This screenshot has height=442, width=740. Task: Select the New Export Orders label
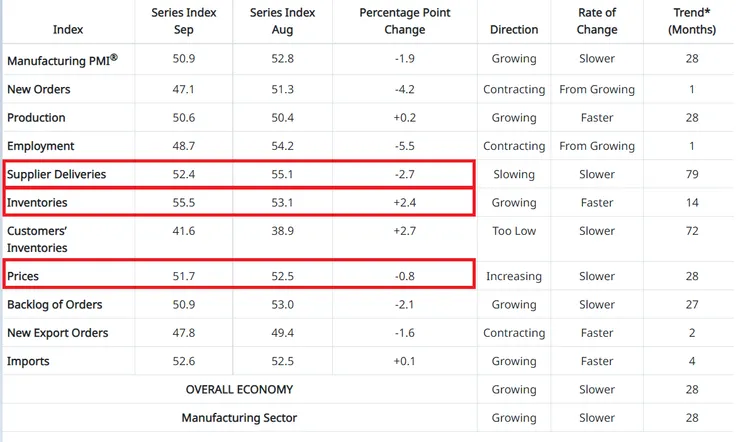point(58,333)
